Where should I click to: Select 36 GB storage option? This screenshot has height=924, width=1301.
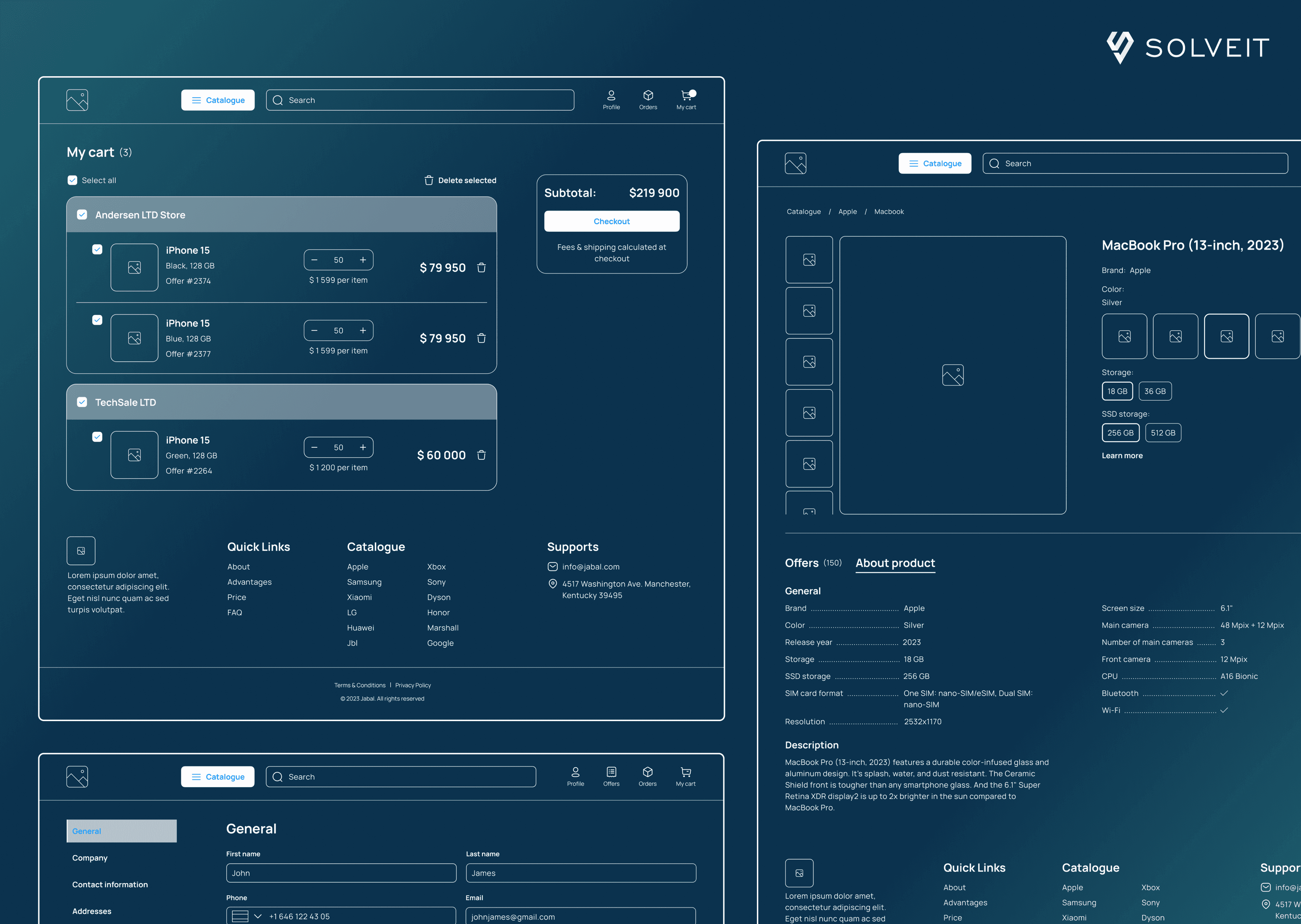[x=1155, y=392]
